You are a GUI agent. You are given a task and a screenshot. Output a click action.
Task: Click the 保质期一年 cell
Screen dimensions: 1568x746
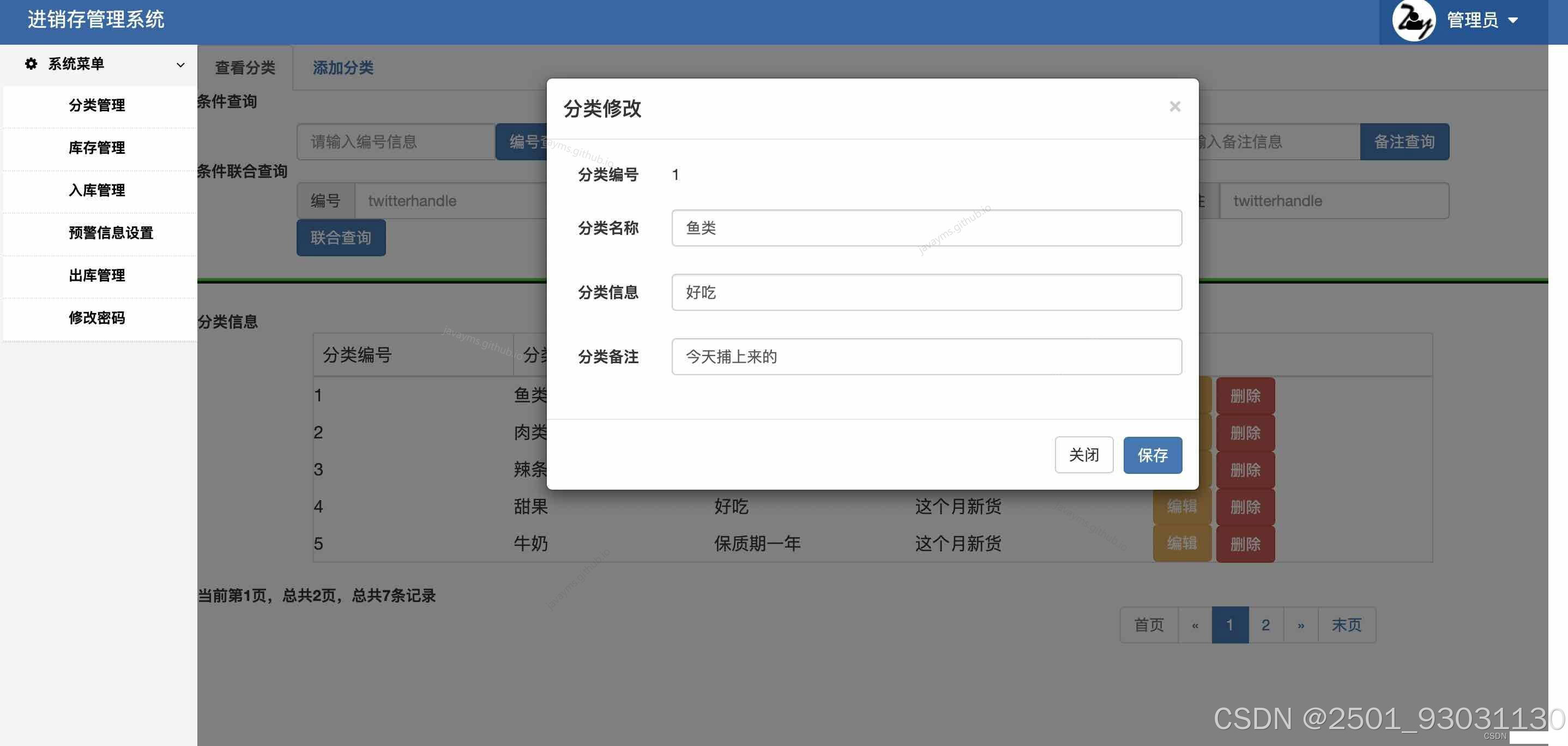tap(757, 543)
